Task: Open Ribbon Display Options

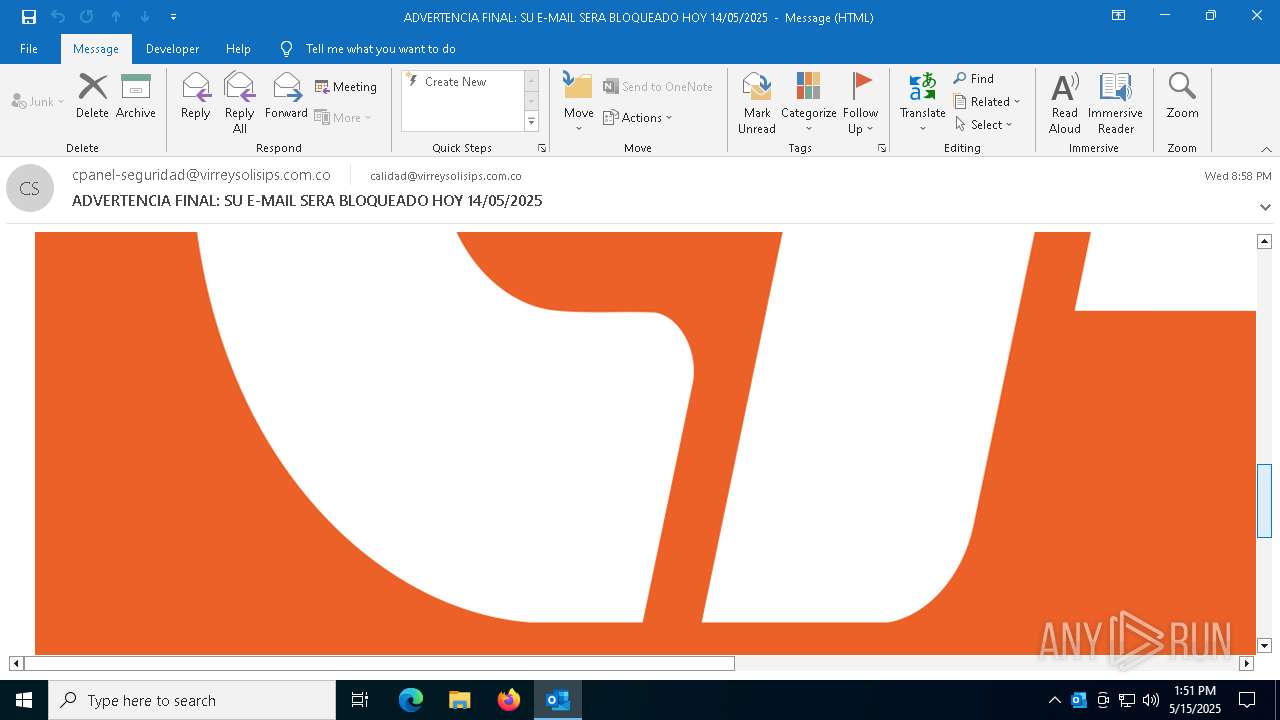Action: pos(1119,16)
